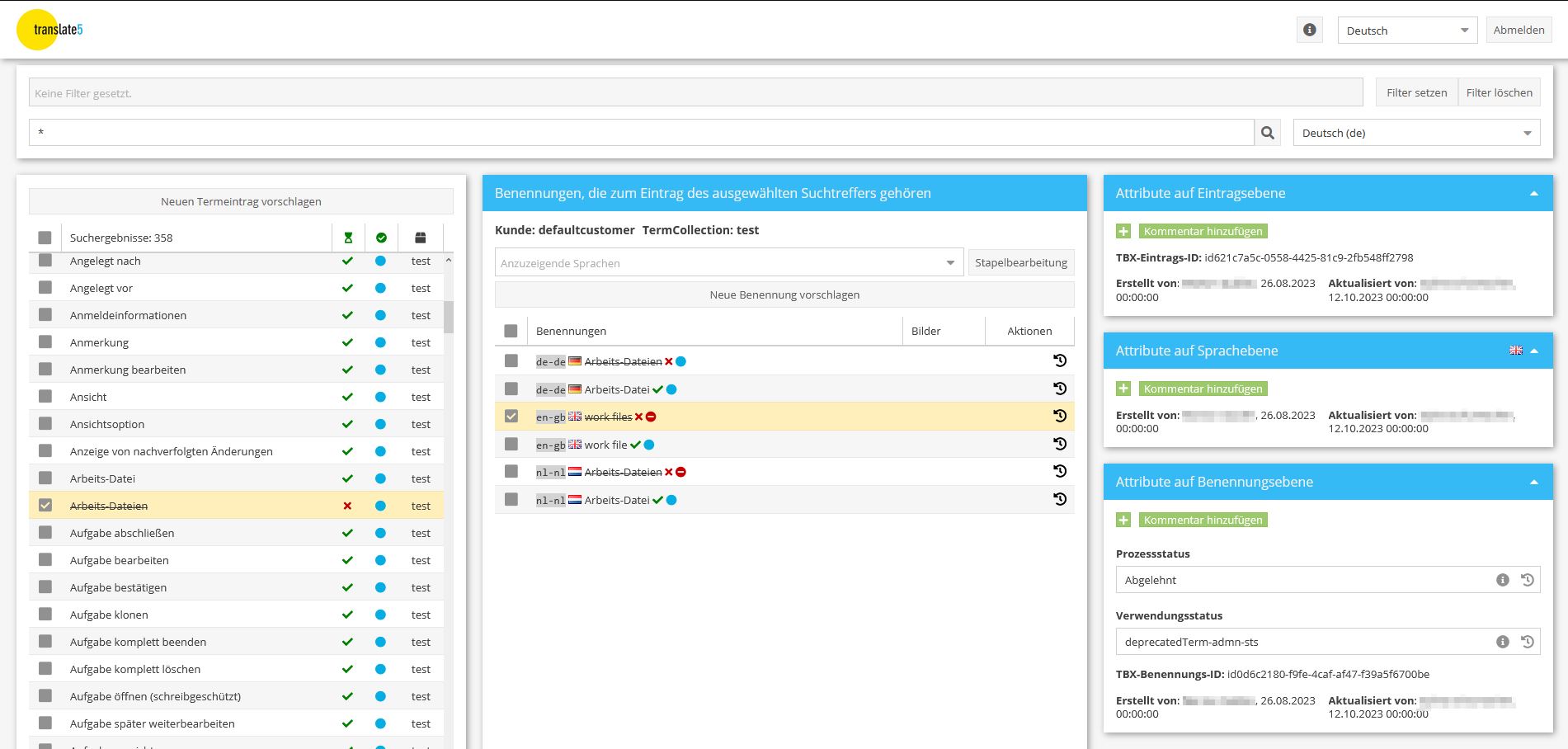Collapse the Attribute auf Benennungsebene panel

pyautogui.click(x=1533, y=483)
